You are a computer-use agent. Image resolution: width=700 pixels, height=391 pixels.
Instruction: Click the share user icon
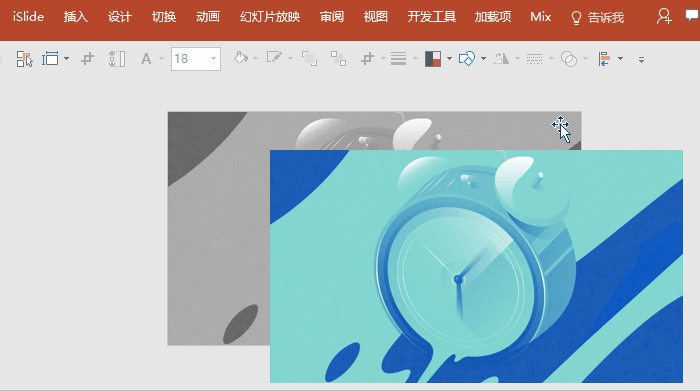click(x=664, y=17)
